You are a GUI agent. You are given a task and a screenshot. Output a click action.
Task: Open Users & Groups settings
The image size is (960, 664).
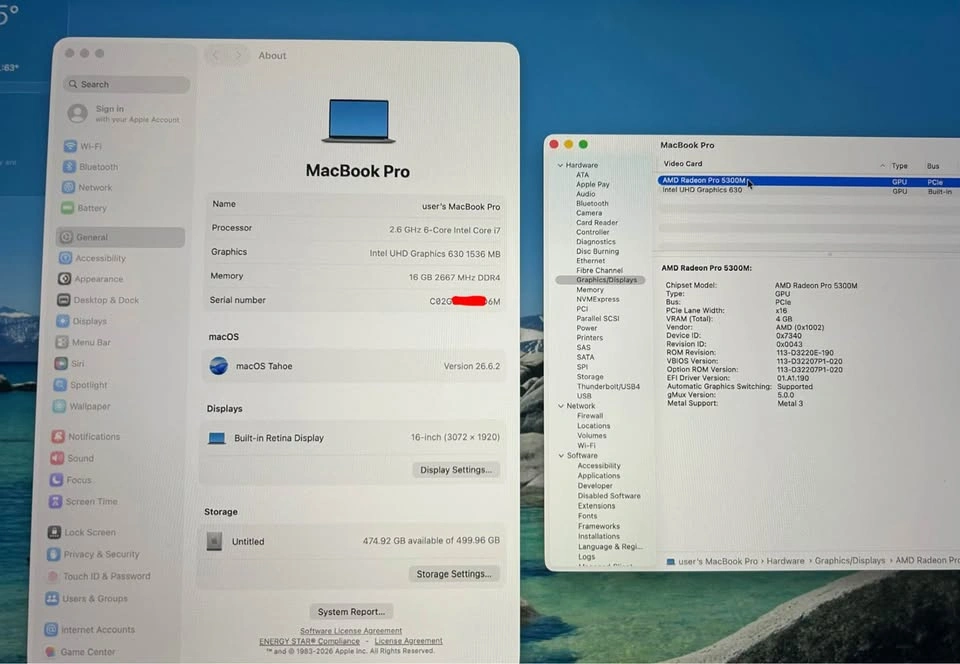[x=86, y=599]
